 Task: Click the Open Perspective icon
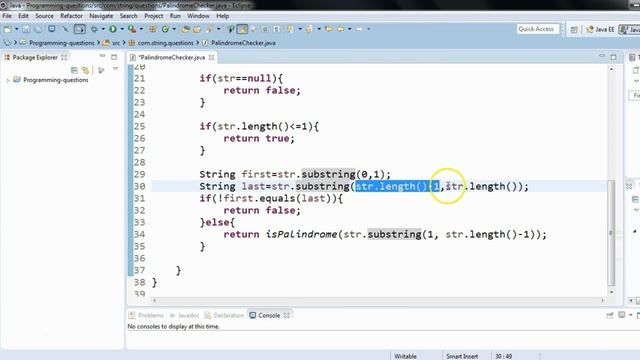point(574,29)
